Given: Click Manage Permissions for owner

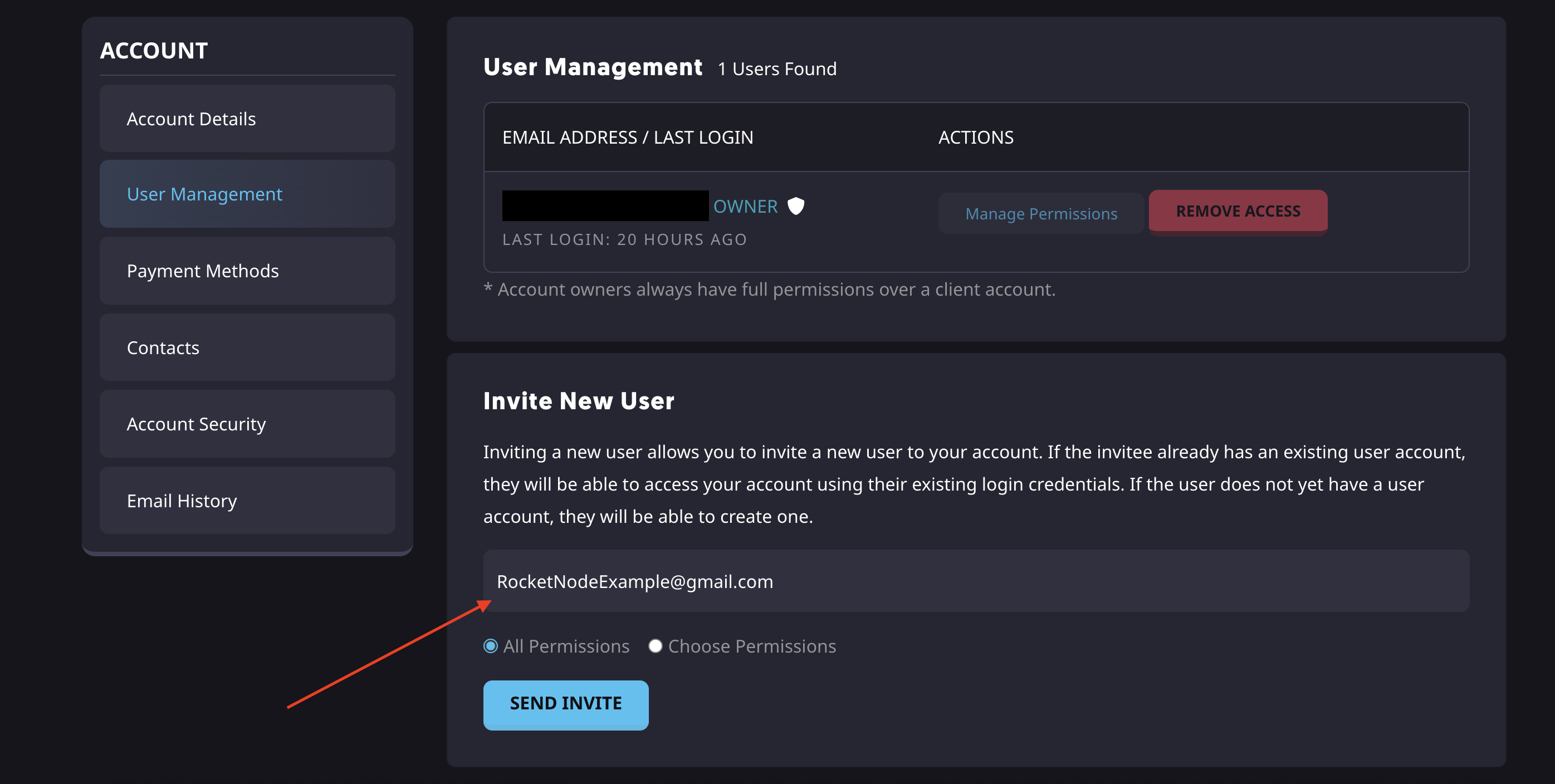Looking at the screenshot, I should (1041, 214).
